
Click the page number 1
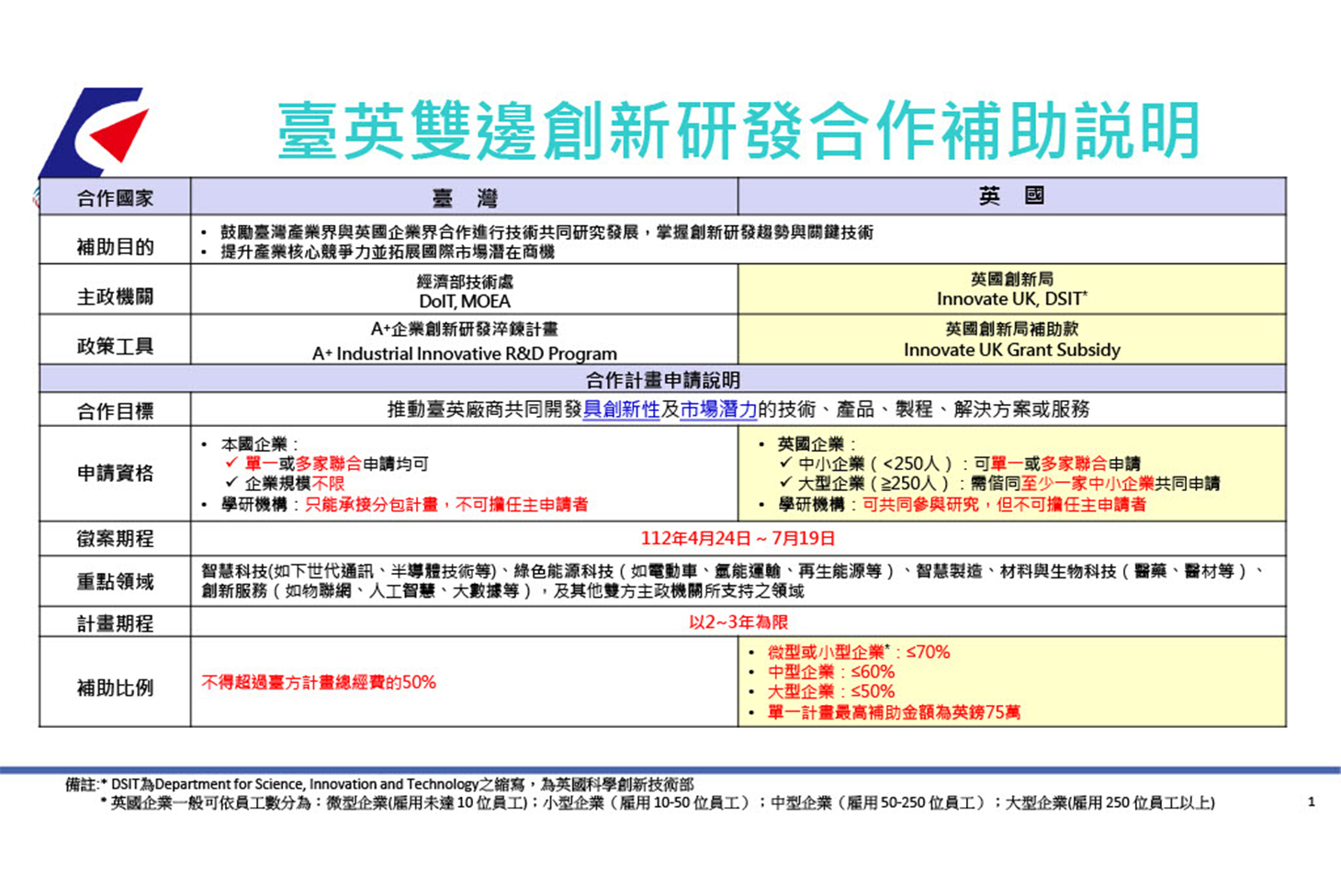click(1311, 801)
